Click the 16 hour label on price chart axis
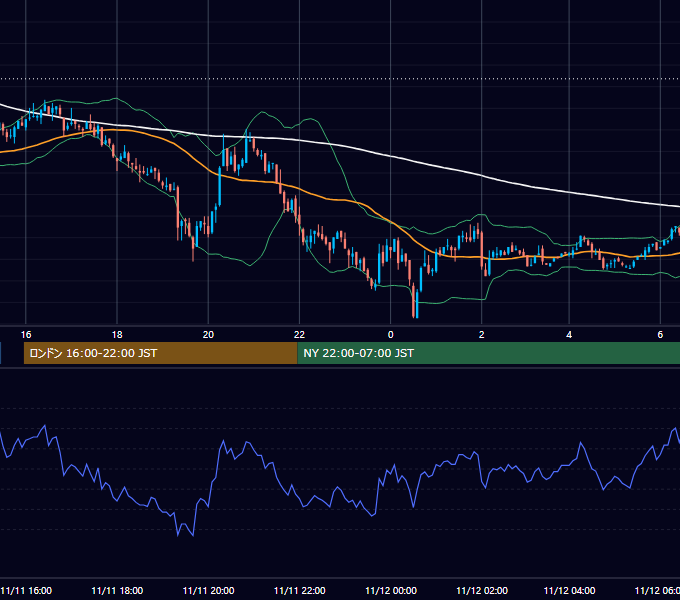Screen dimensions: 680x600 [x=26, y=335]
